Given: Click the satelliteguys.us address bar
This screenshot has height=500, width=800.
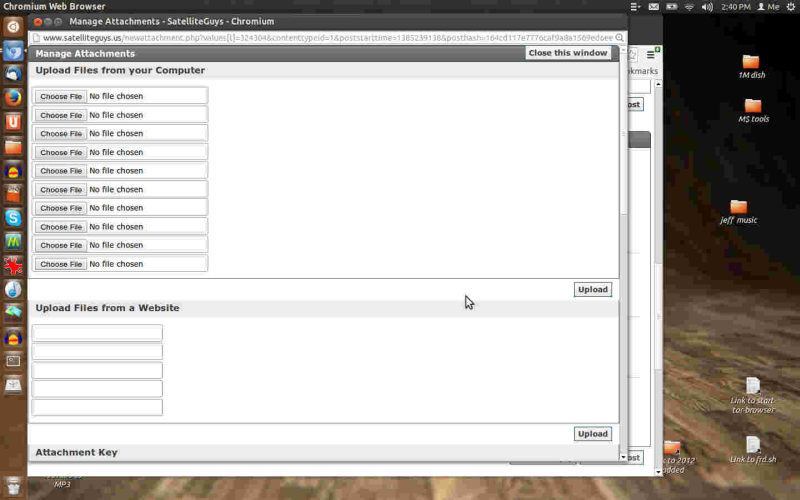Looking at the screenshot, I should (327, 38).
